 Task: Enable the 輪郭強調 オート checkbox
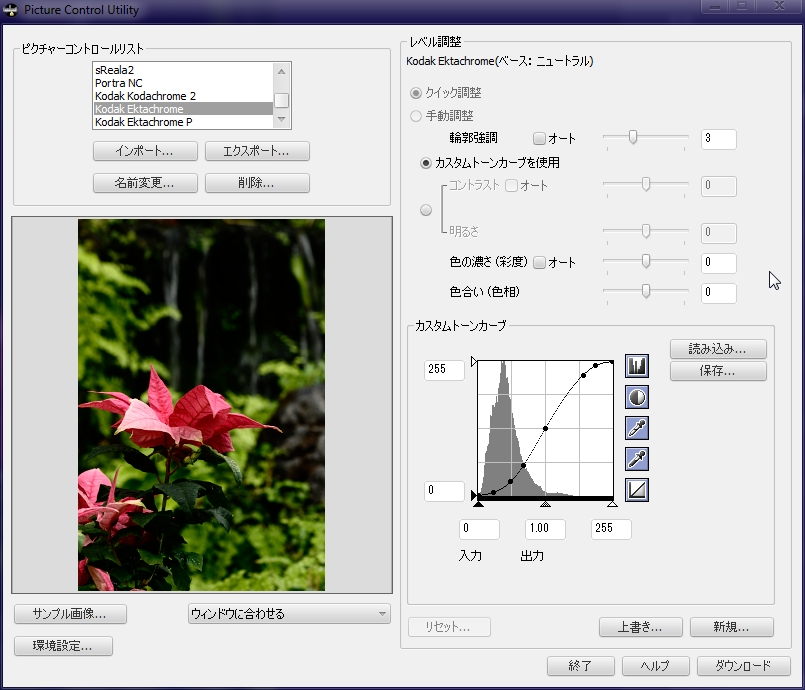point(540,139)
